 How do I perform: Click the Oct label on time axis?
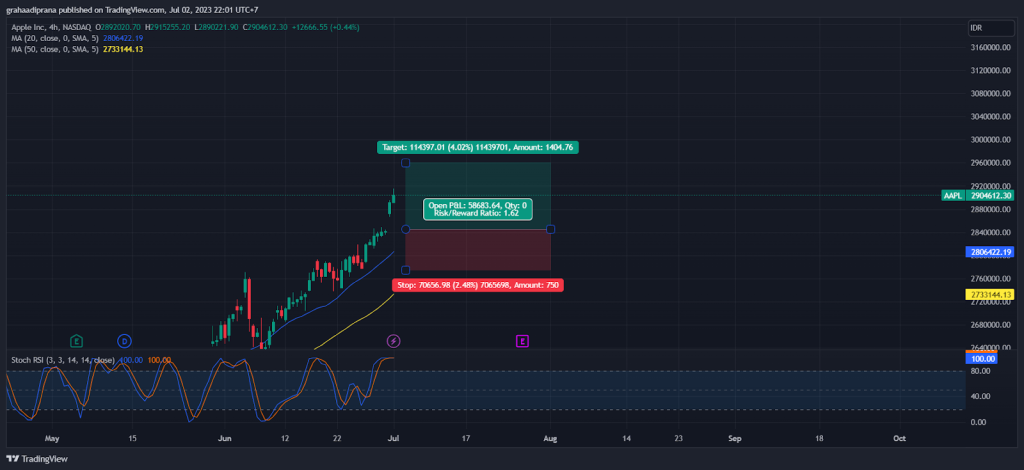(x=900, y=438)
